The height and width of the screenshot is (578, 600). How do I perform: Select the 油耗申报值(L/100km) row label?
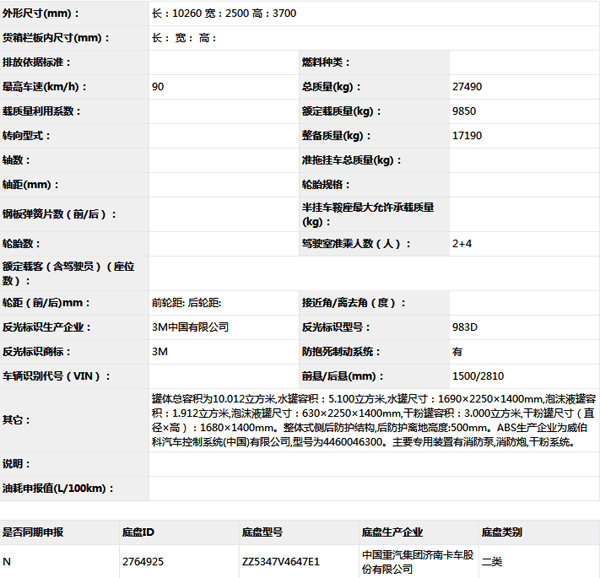click(54, 488)
